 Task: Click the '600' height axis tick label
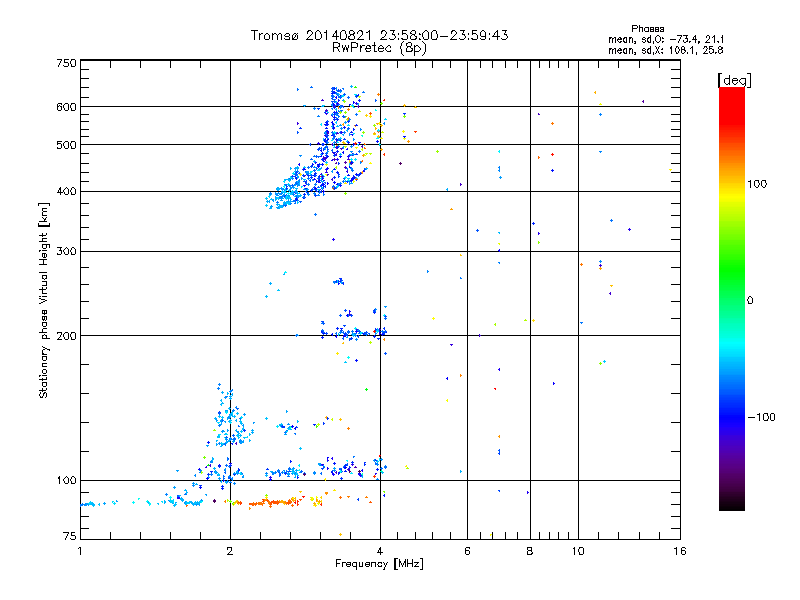pyautogui.click(x=66, y=107)
